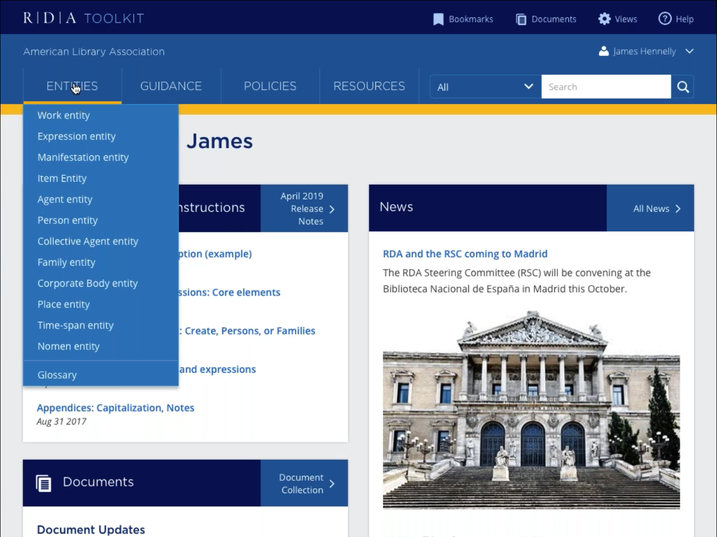Open the Views gear settings

click(x=618, y=19)
